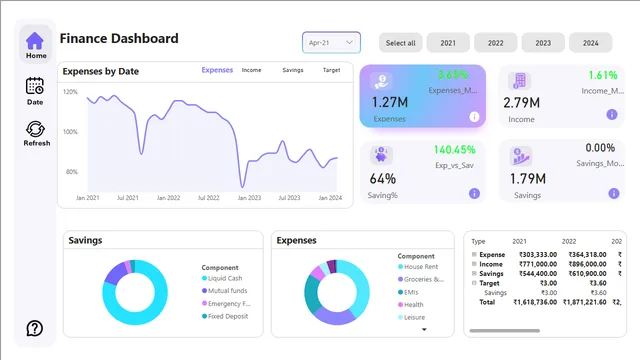Image resolution: width=640 pixels, height=360 pixels.
Task: Click the 64% Saving% value
Action: coord(382,179)
